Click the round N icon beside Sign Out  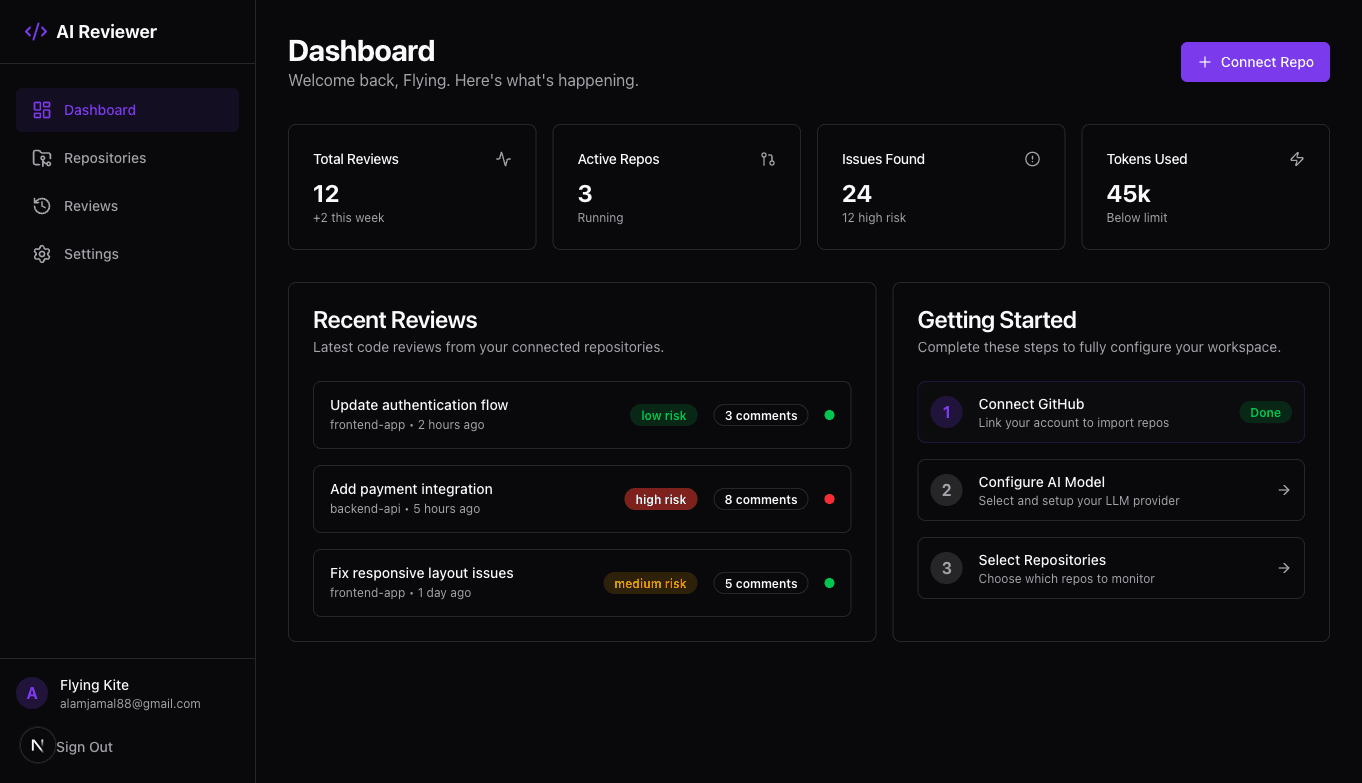(x=38, y=745)
